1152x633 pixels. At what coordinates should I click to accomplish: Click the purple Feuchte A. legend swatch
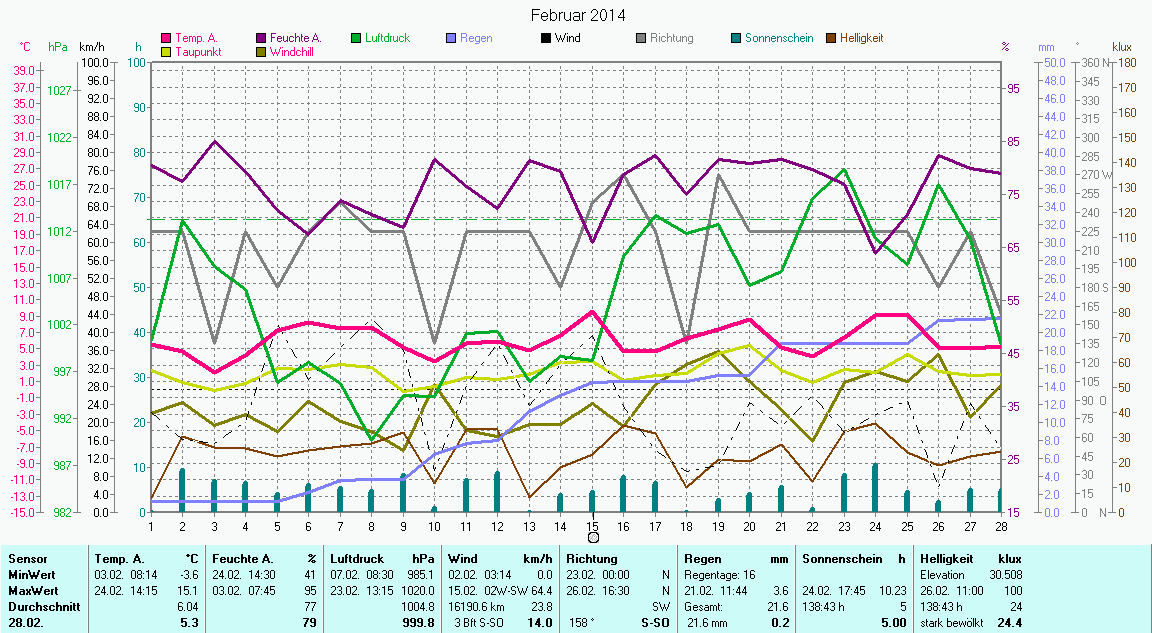[262, 38]
